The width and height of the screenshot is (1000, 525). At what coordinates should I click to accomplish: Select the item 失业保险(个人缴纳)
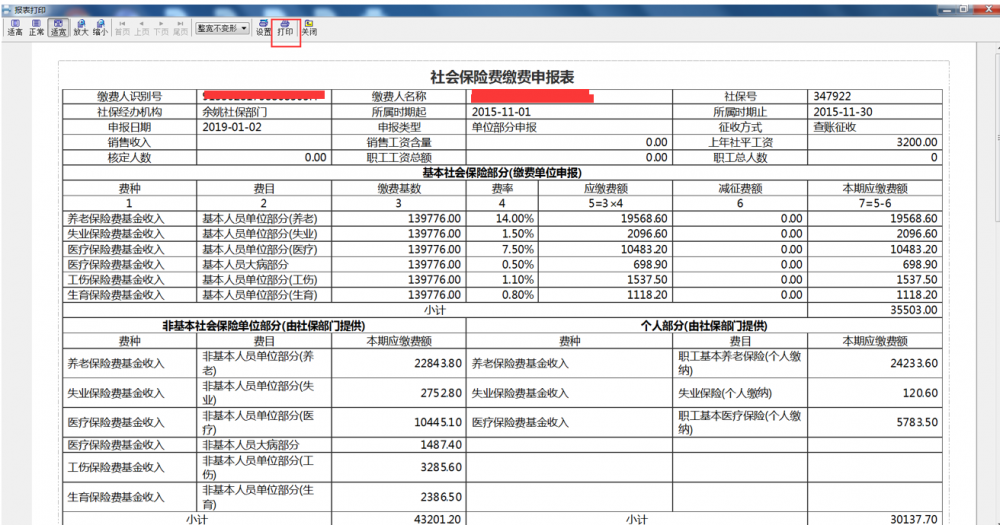tap(725, 393)
